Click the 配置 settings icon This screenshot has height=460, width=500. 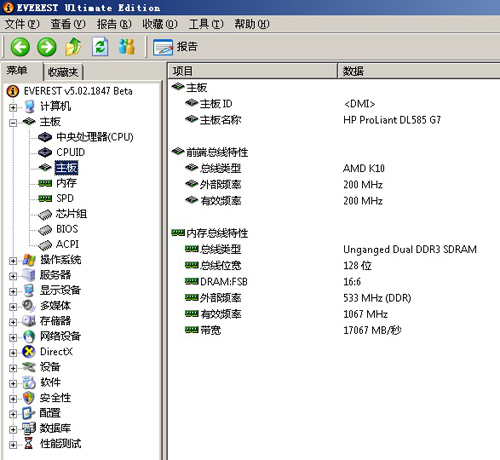pos(29,413)
